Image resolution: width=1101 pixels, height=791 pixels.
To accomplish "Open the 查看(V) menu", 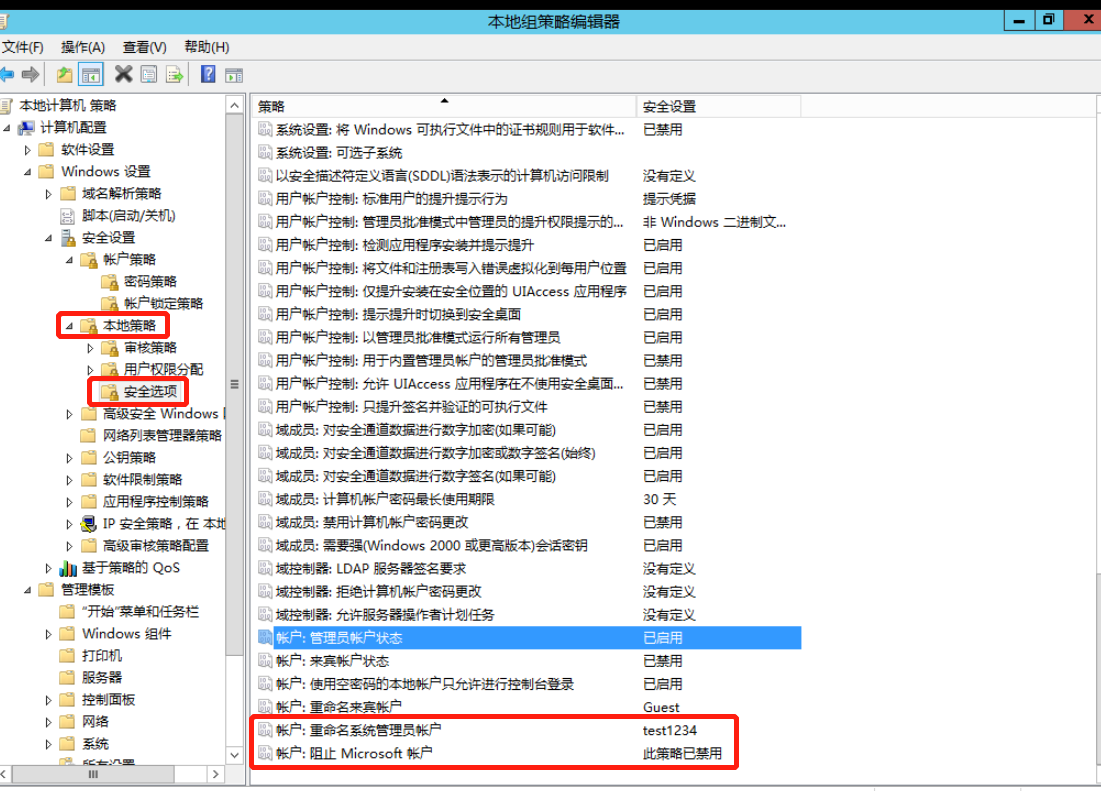I will coord(144,47).
